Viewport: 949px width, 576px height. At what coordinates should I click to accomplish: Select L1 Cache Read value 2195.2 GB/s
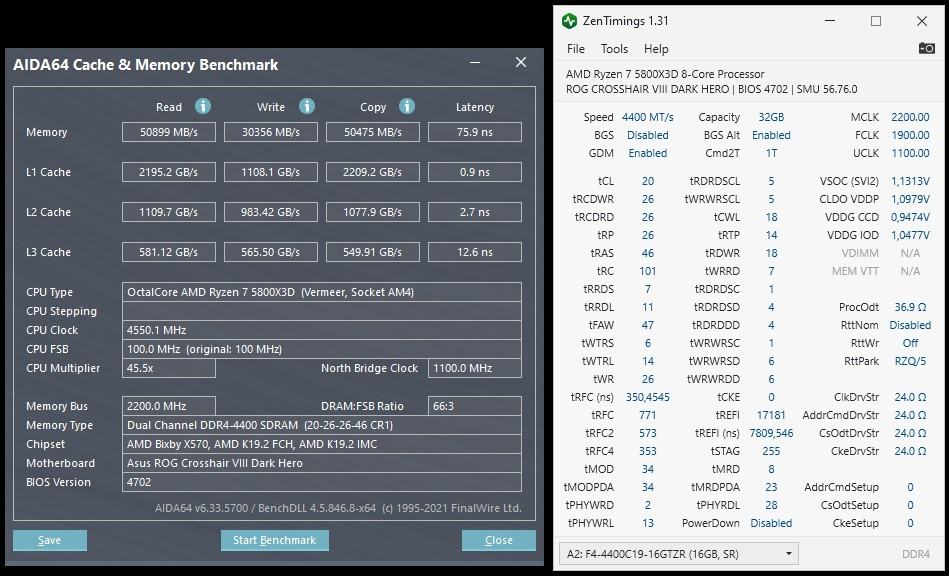click(169, 172)
